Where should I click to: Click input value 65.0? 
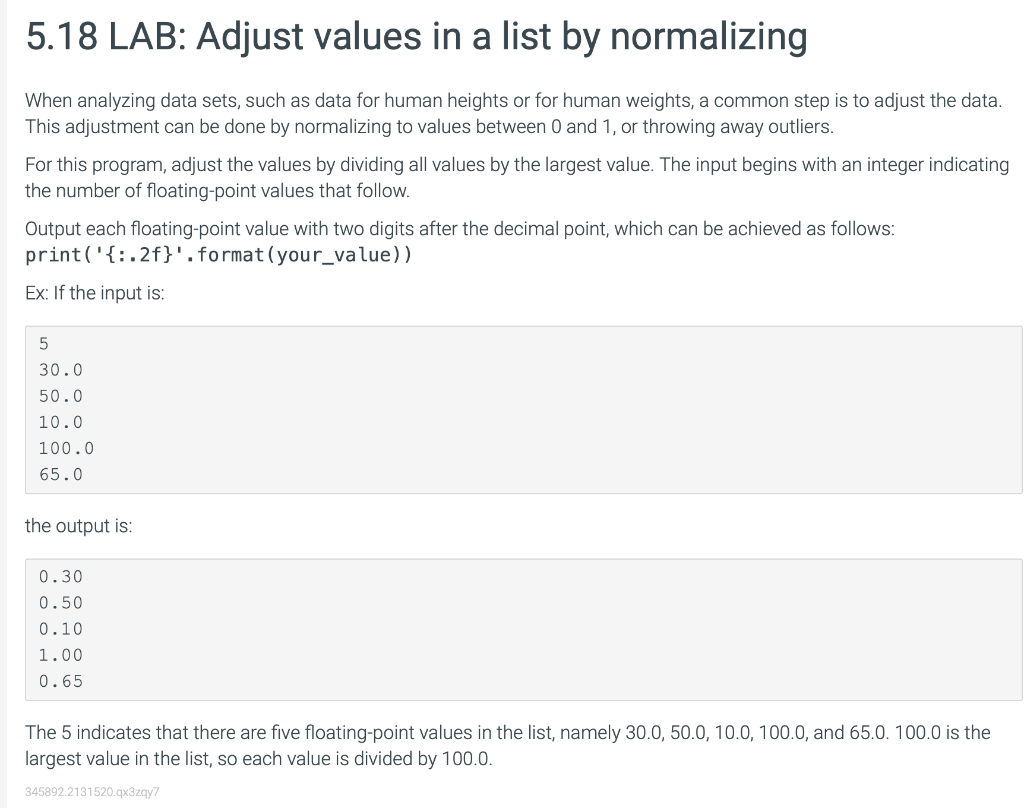(61, 475)
